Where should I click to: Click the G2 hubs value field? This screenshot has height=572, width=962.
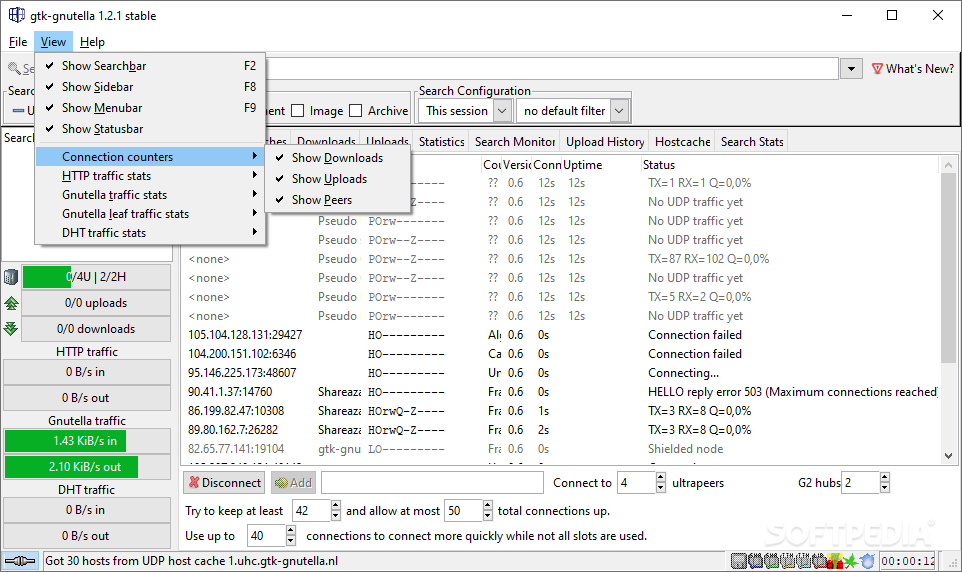[861, 482]
